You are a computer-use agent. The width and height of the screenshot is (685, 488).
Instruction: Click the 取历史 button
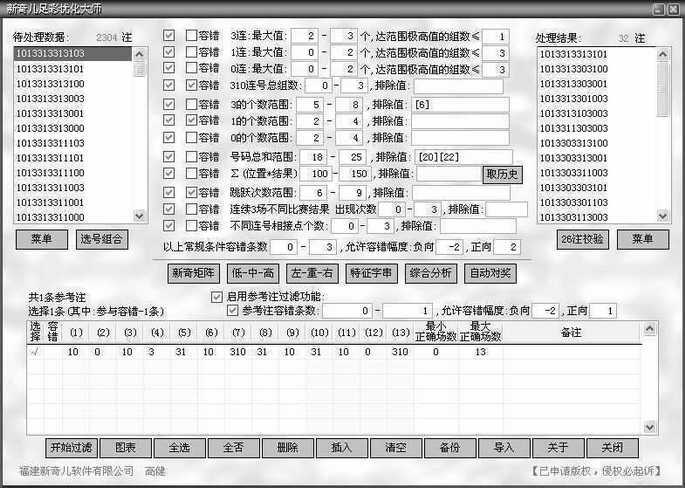[503, 174]
